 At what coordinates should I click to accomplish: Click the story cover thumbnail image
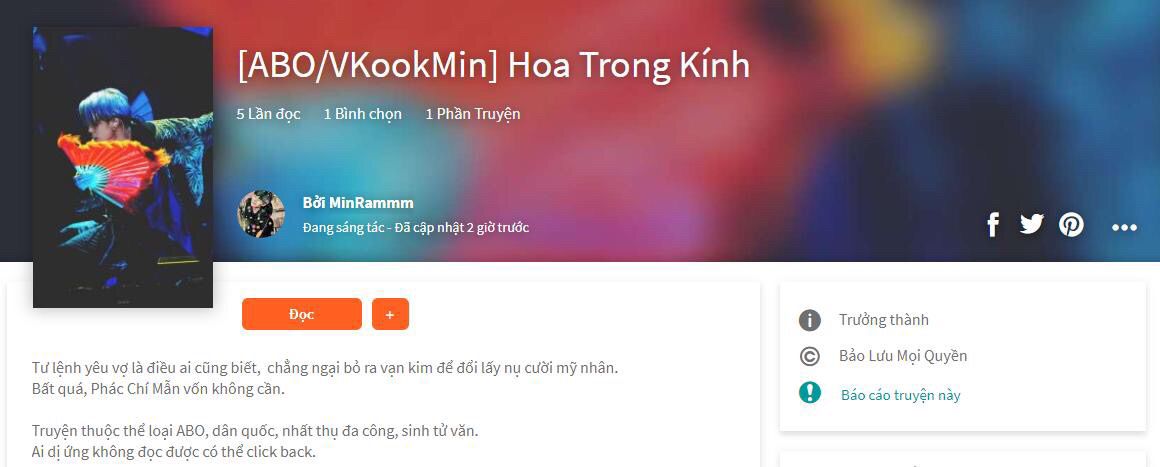click(x=123, y=167)
